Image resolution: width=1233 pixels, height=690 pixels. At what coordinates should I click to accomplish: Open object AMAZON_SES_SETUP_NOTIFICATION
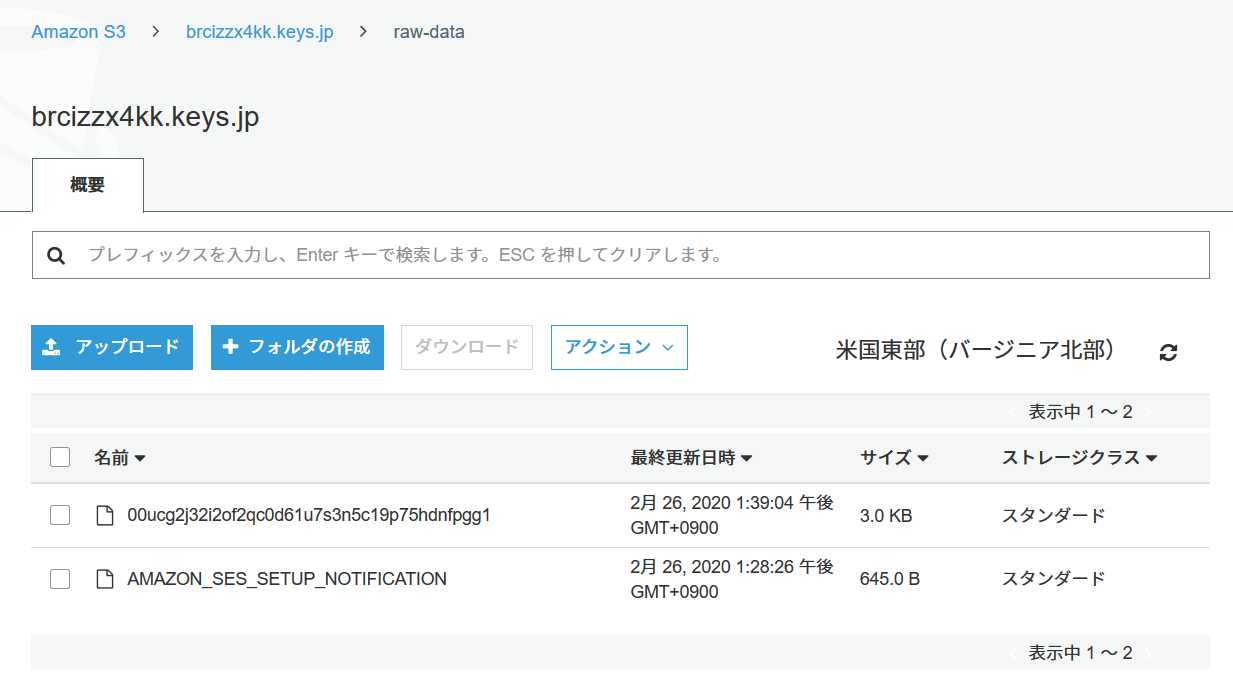pos(287,579)
